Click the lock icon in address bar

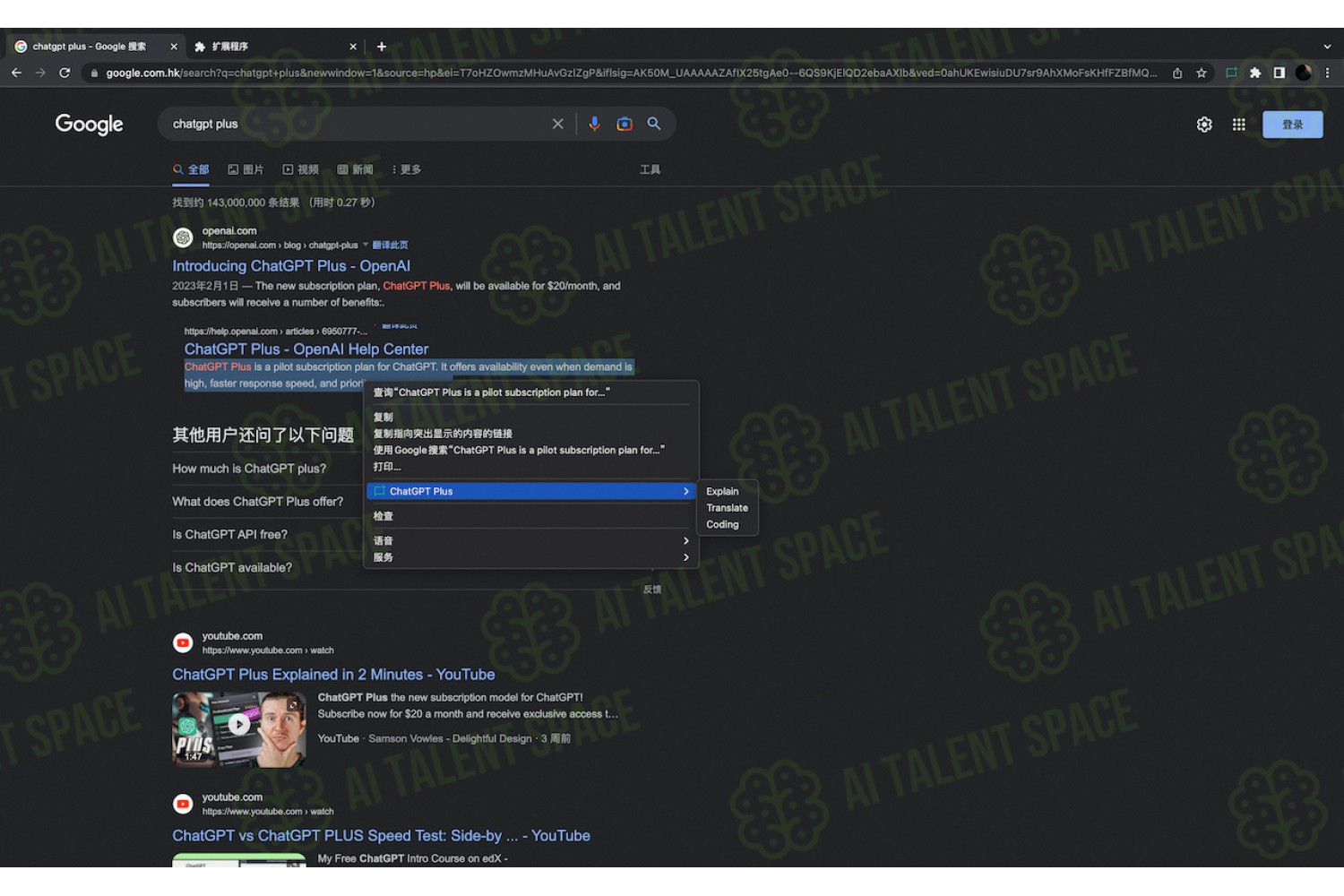coord(94,73)
